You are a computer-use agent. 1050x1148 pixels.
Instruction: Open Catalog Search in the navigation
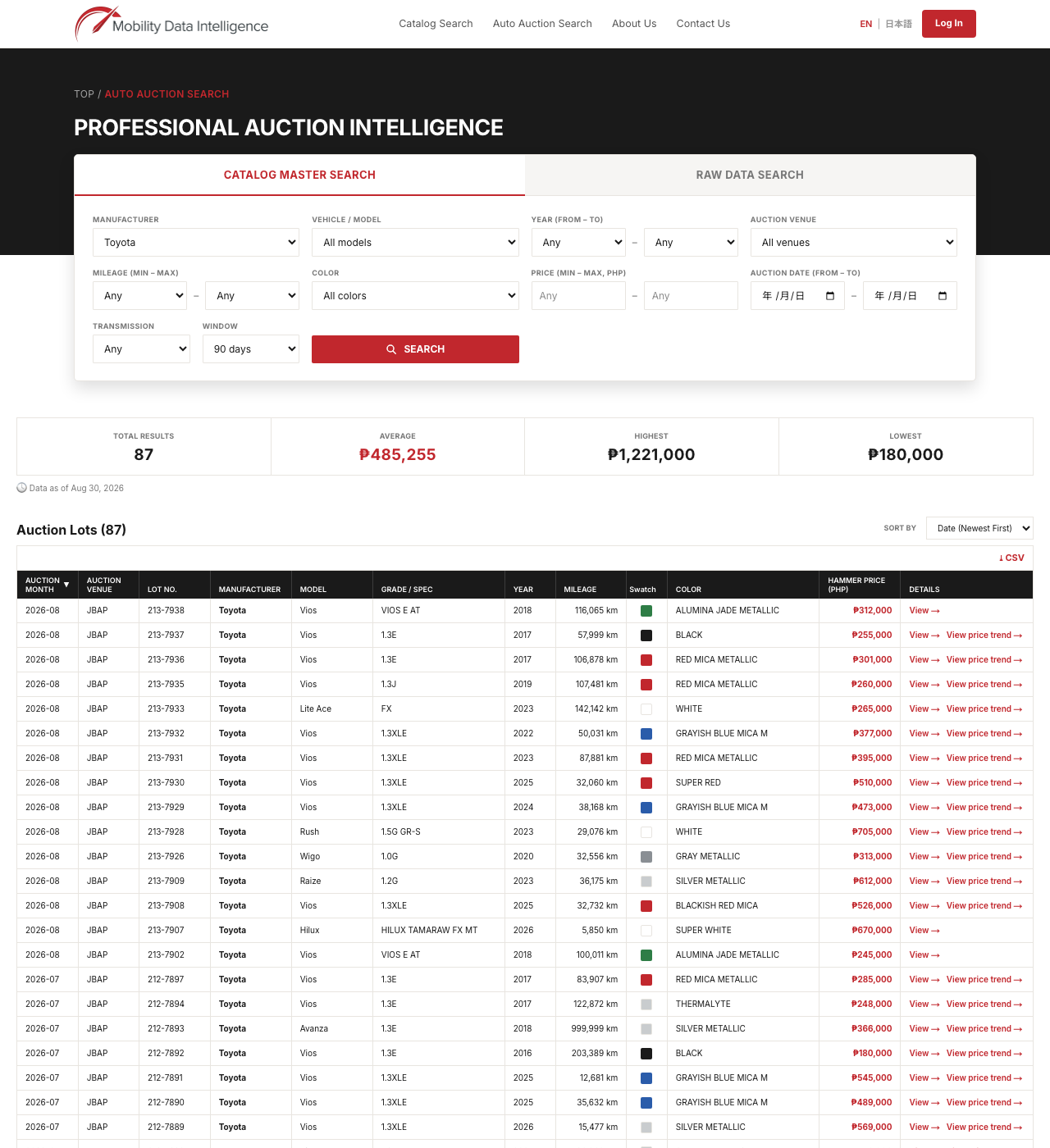pyautogui.click(x=436, y=24)
